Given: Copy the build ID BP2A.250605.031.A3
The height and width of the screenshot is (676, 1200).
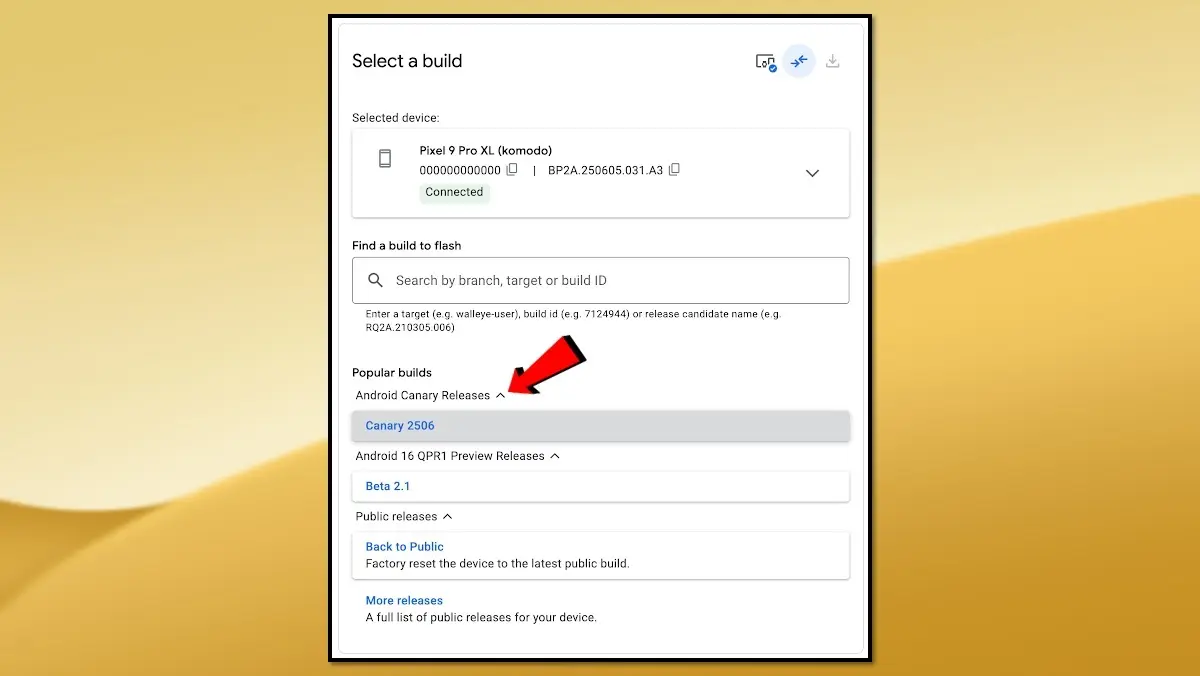Looking at the screenshot, I should tap(674, 170).
